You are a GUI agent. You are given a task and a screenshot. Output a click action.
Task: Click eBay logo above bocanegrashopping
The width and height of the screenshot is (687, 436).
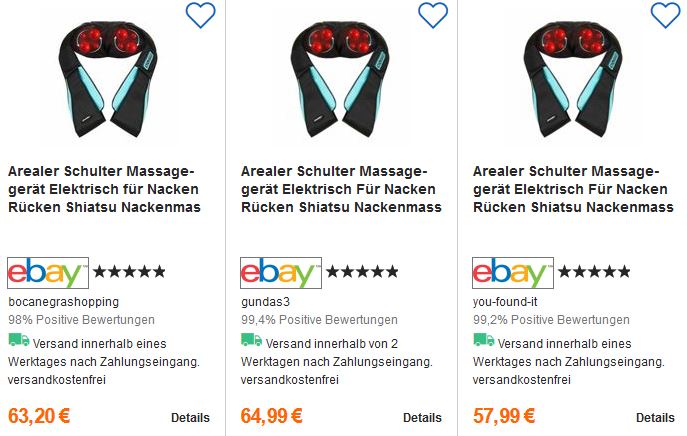coord(48,273)
